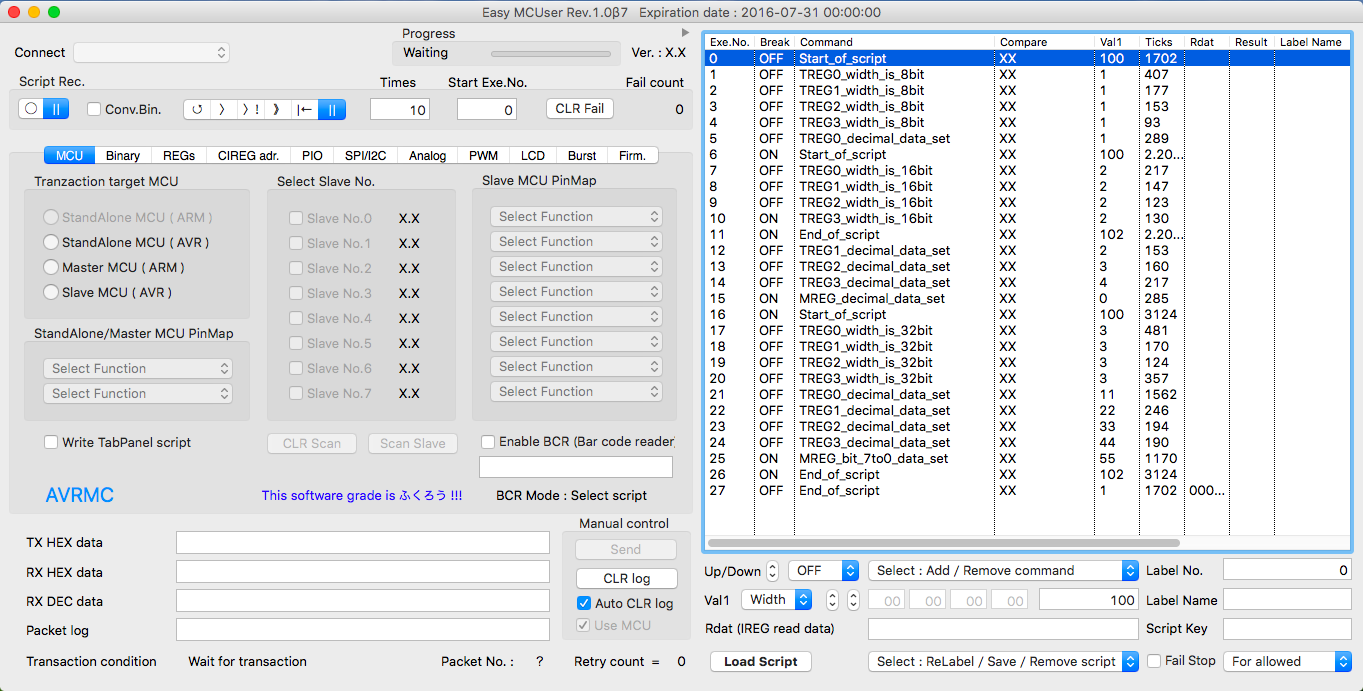The height and width of the screenshot is (691, 1363).
Task: Click the return-to-start arrow icon
Action: (x=305, y=109)
